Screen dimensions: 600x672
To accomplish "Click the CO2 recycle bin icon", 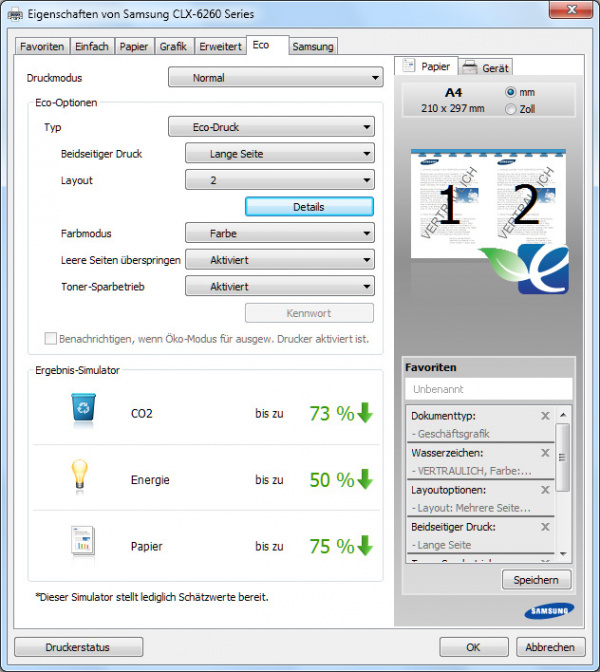I will [83, 411].
